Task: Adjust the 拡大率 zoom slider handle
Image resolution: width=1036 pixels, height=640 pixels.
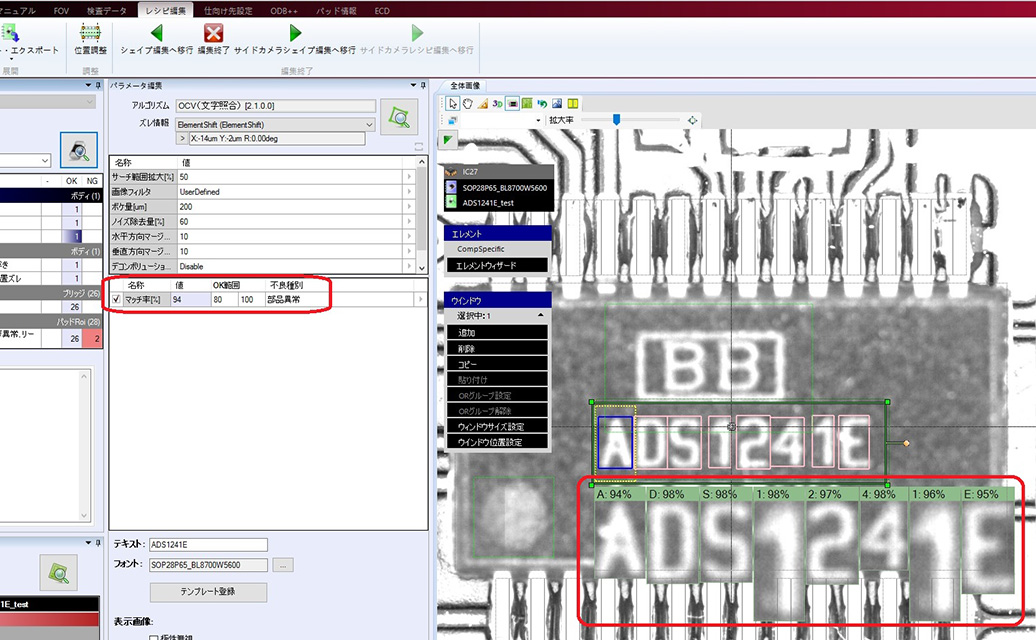Action: click(616, 120)
